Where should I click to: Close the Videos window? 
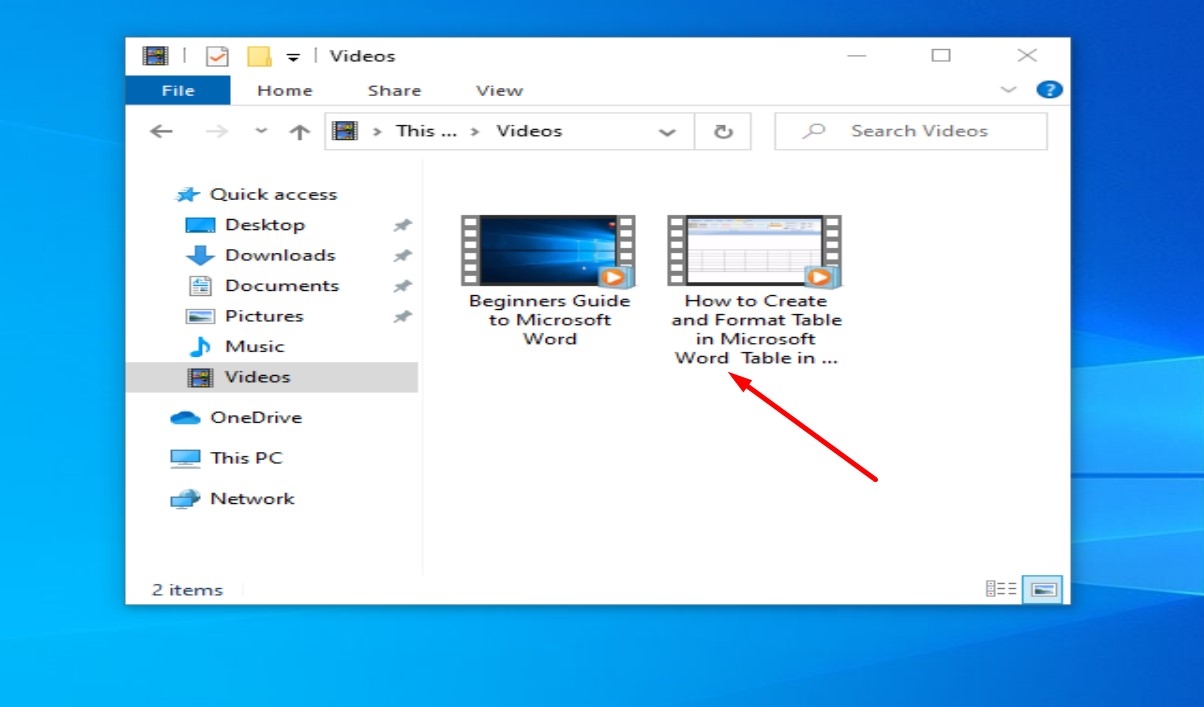pyautogui.click(x=1027, y=56)
